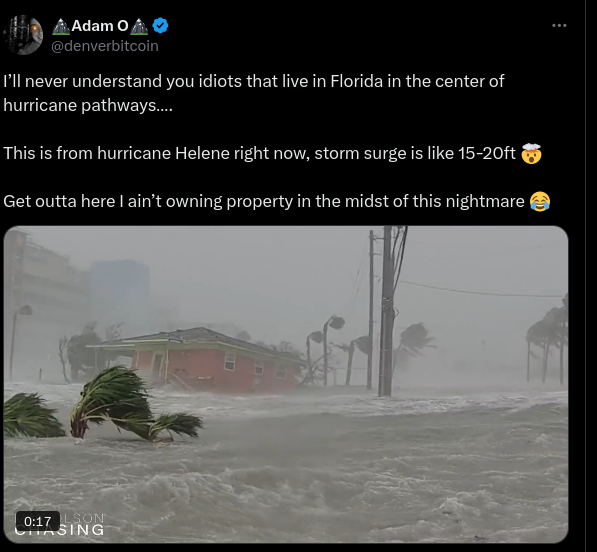Open the Adam O display name link
597x552 pixels.
[100, 26]
